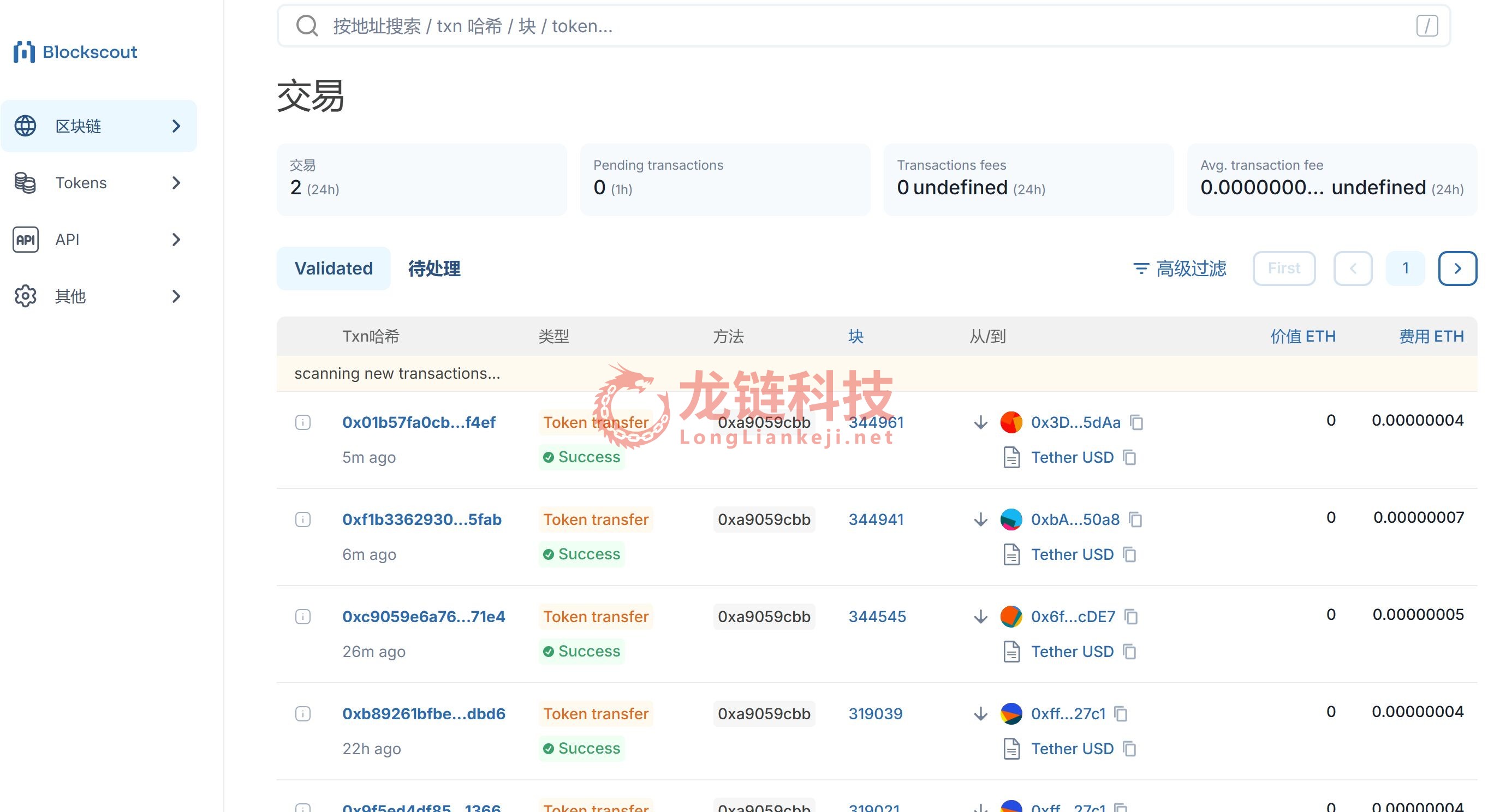The image size is (1488, 812).
Task: Open the Tokens sidebar menu item
Action: pos(99,183)
